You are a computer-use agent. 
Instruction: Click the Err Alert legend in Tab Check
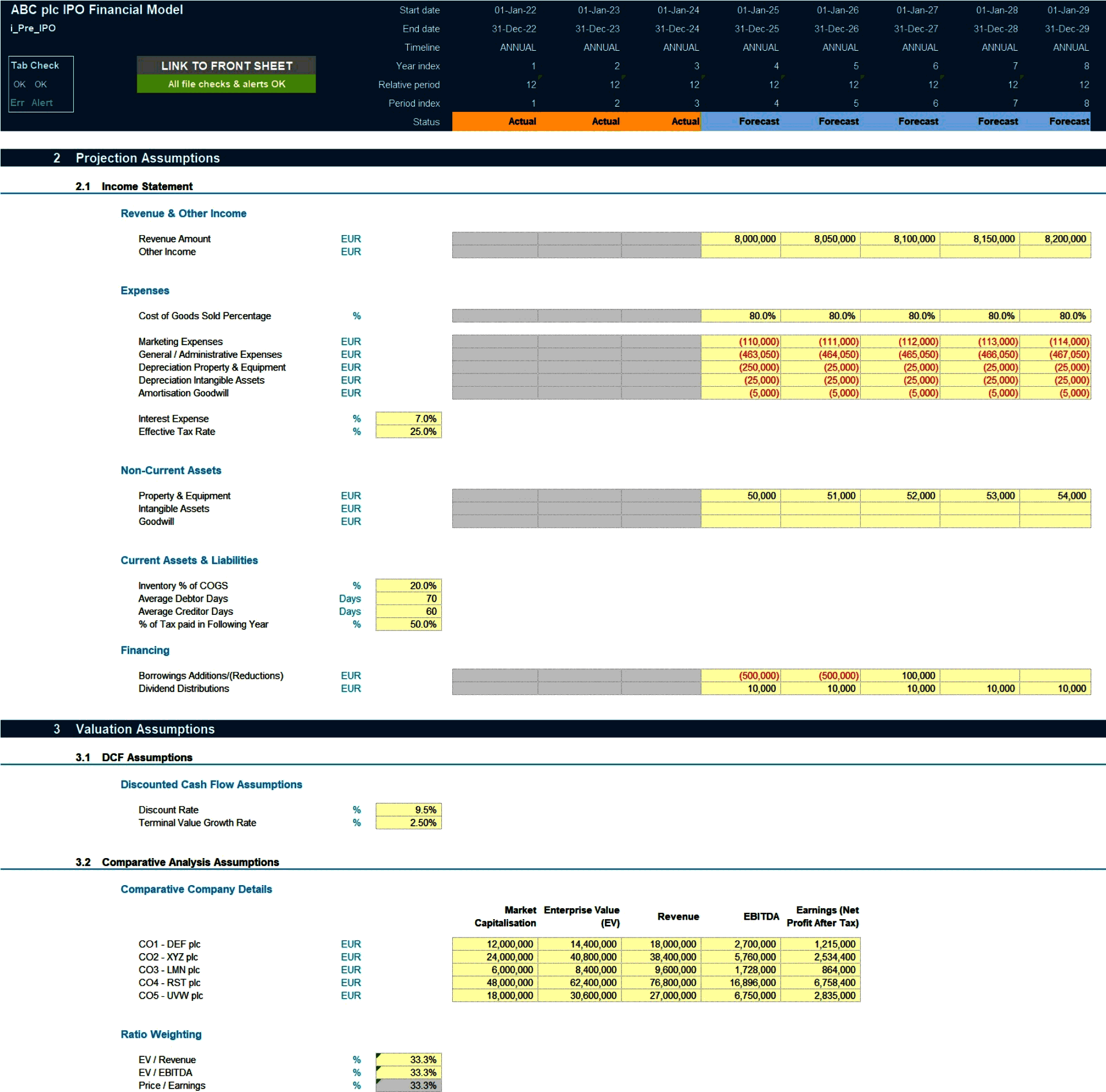click(32, 103)
